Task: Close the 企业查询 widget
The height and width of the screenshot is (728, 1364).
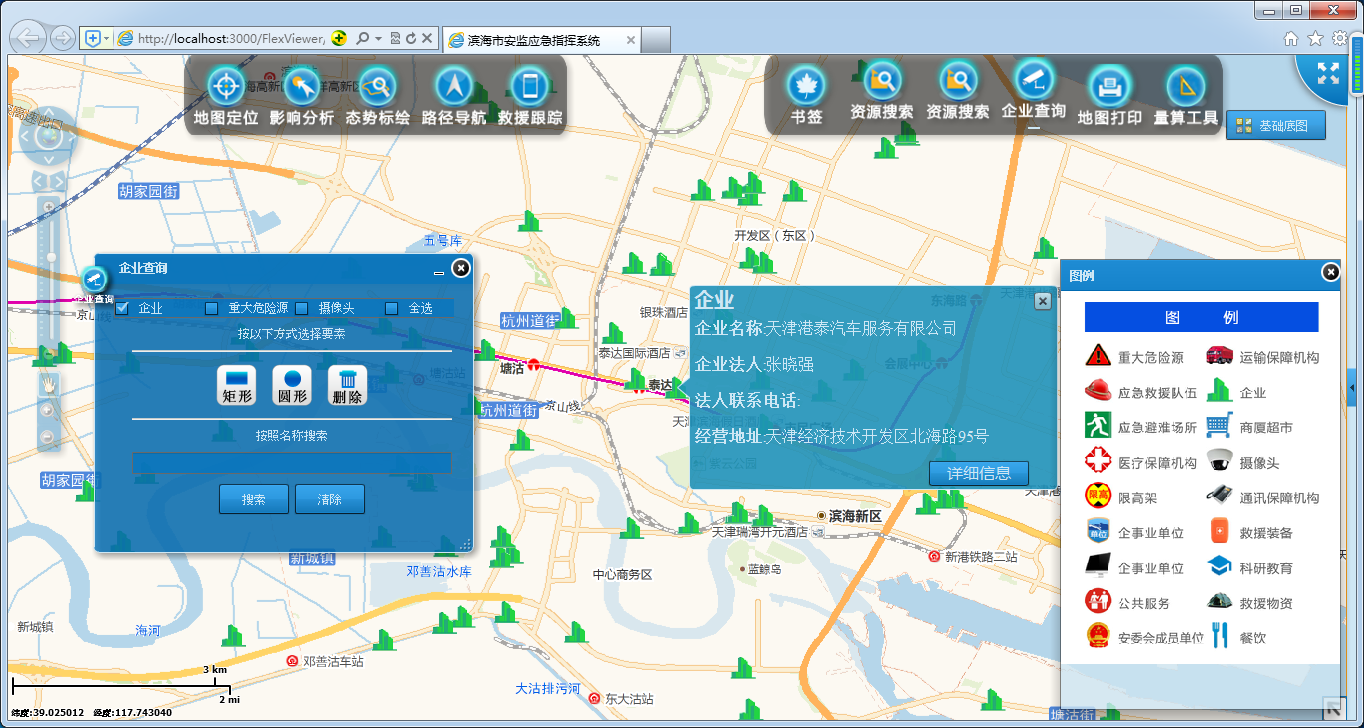Action: pos(460,268)
